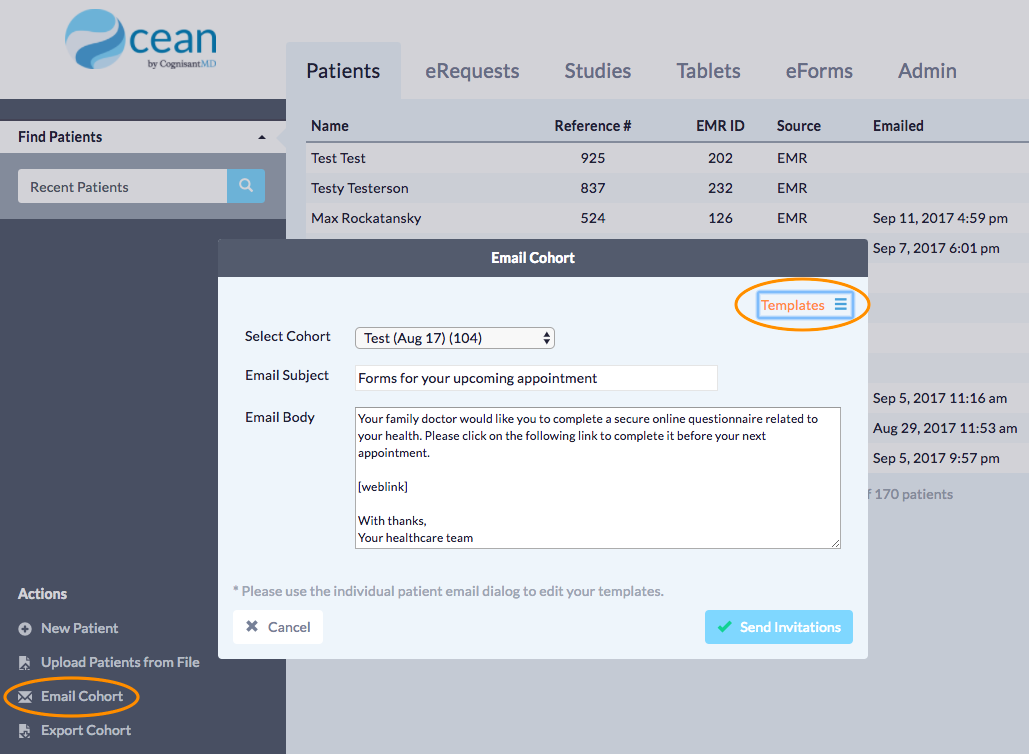The height and width of the screenshot is (754, 1029).
Task: Switch to the eRequests tab
Action: [x=472, y=71]
